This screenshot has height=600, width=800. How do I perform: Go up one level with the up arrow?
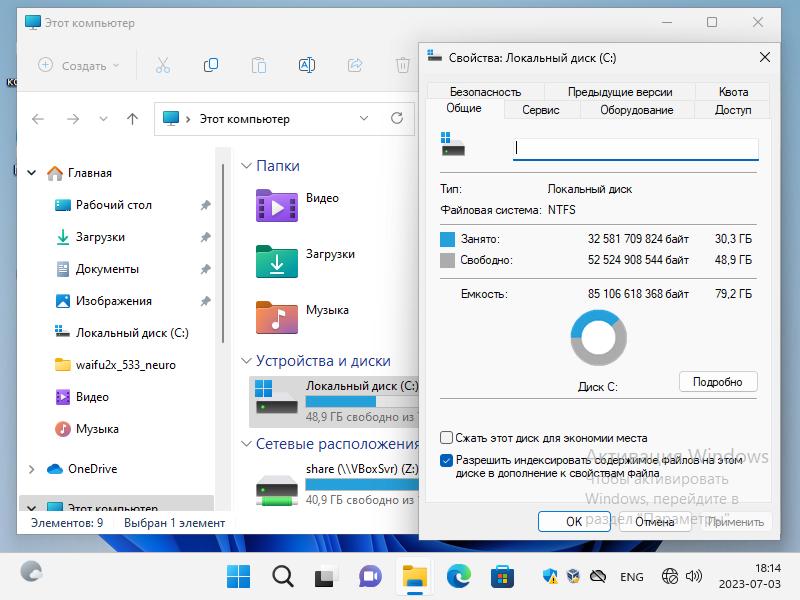coord(132,119)
